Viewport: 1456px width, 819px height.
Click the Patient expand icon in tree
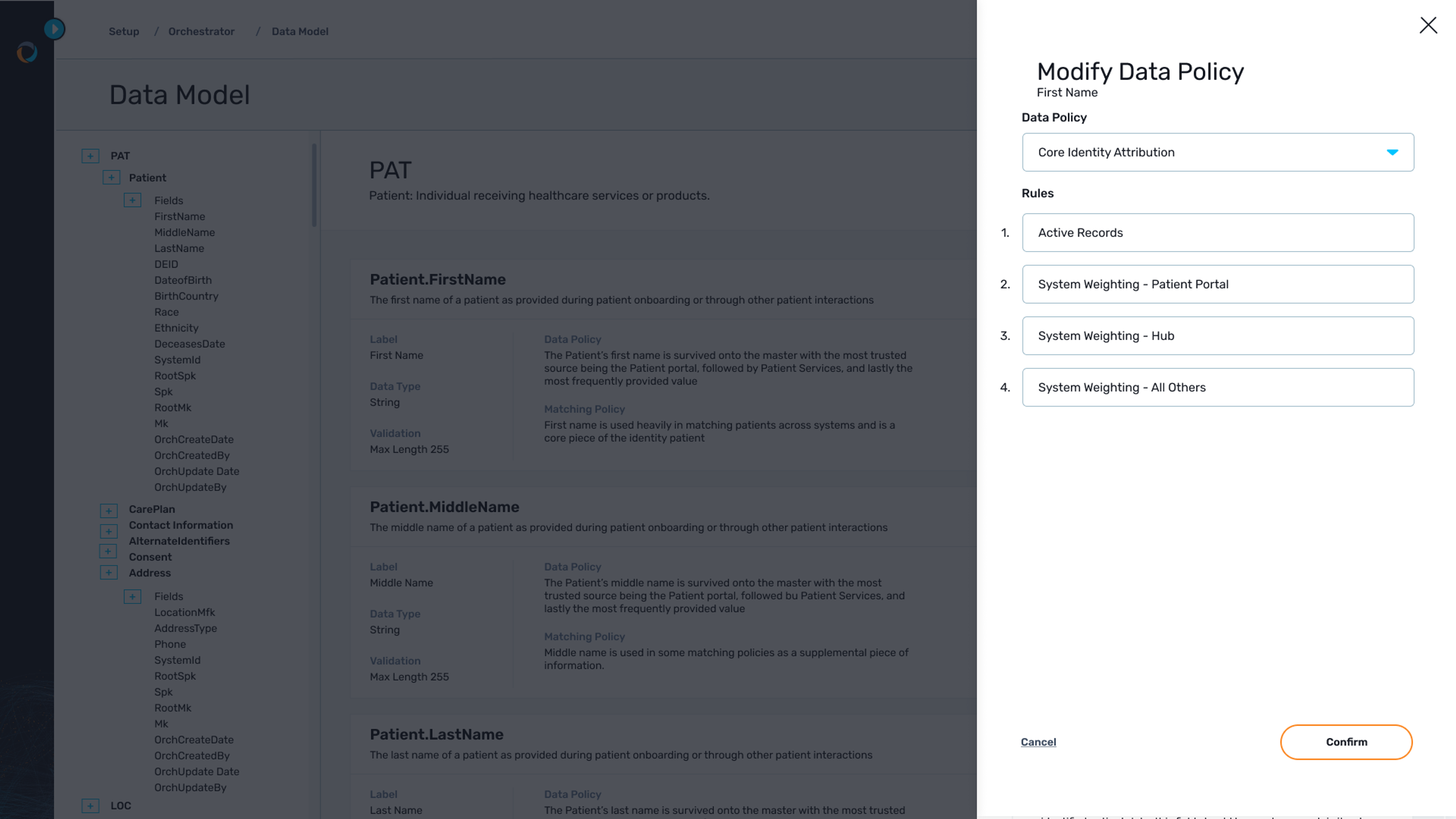coord(111,177)
